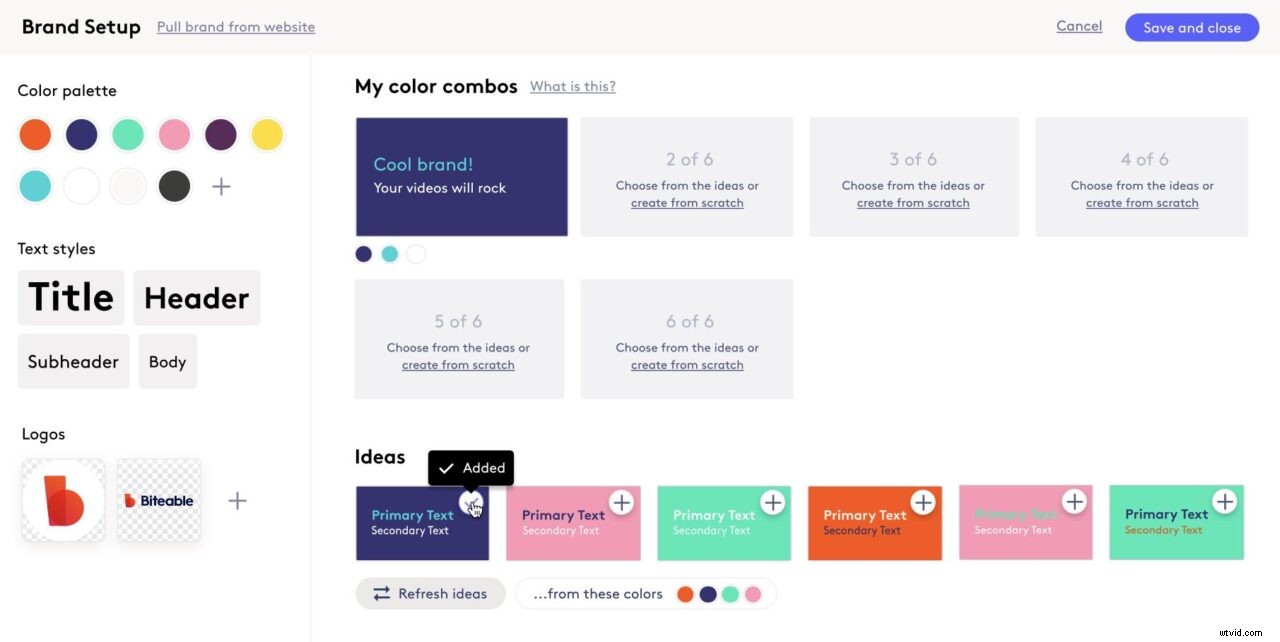This screenshot has height=642, width=1280.
Task: Select the Cool brand color combo card
Action: click(461, 176)
